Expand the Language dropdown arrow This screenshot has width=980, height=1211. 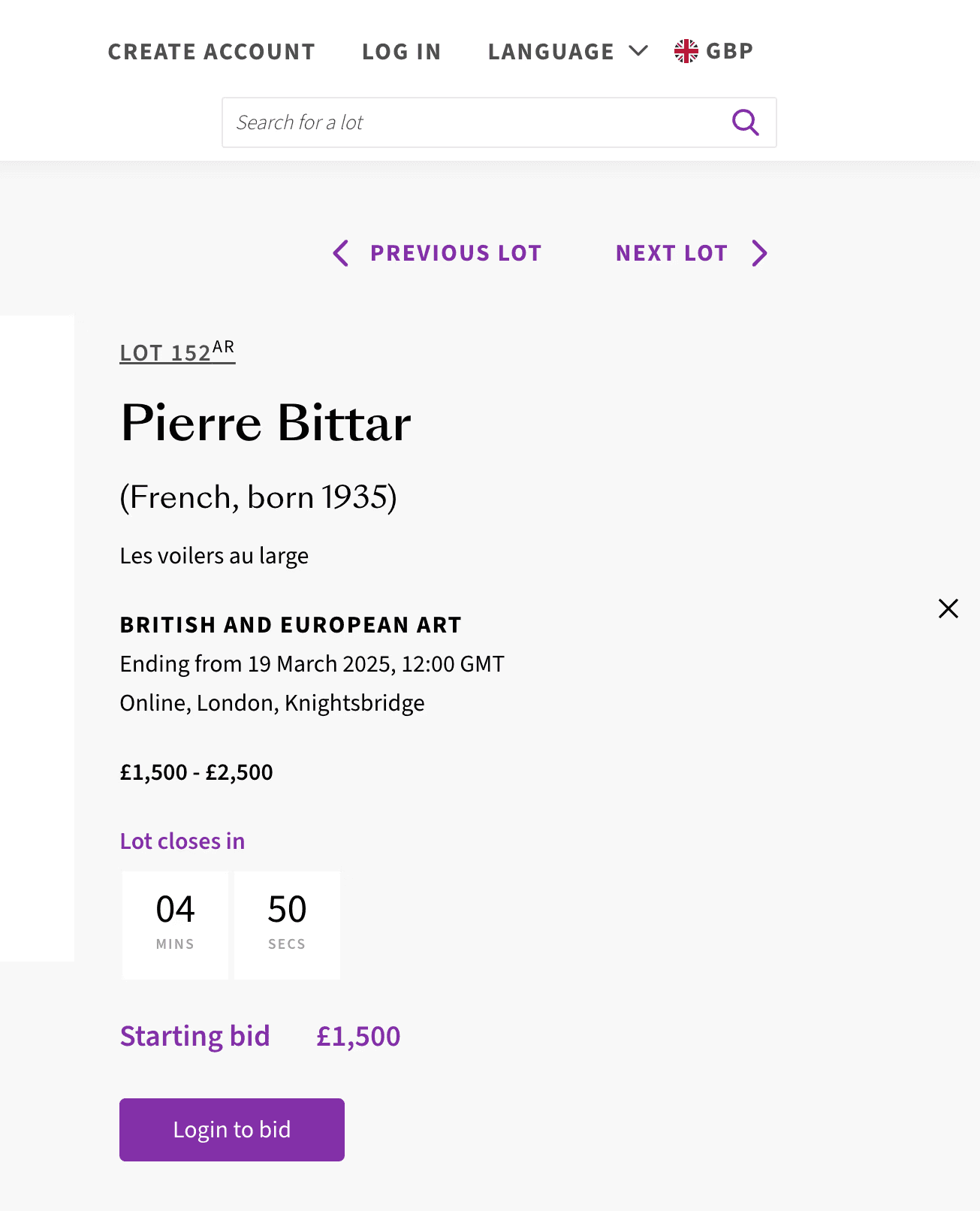click(x=638, y=51)
